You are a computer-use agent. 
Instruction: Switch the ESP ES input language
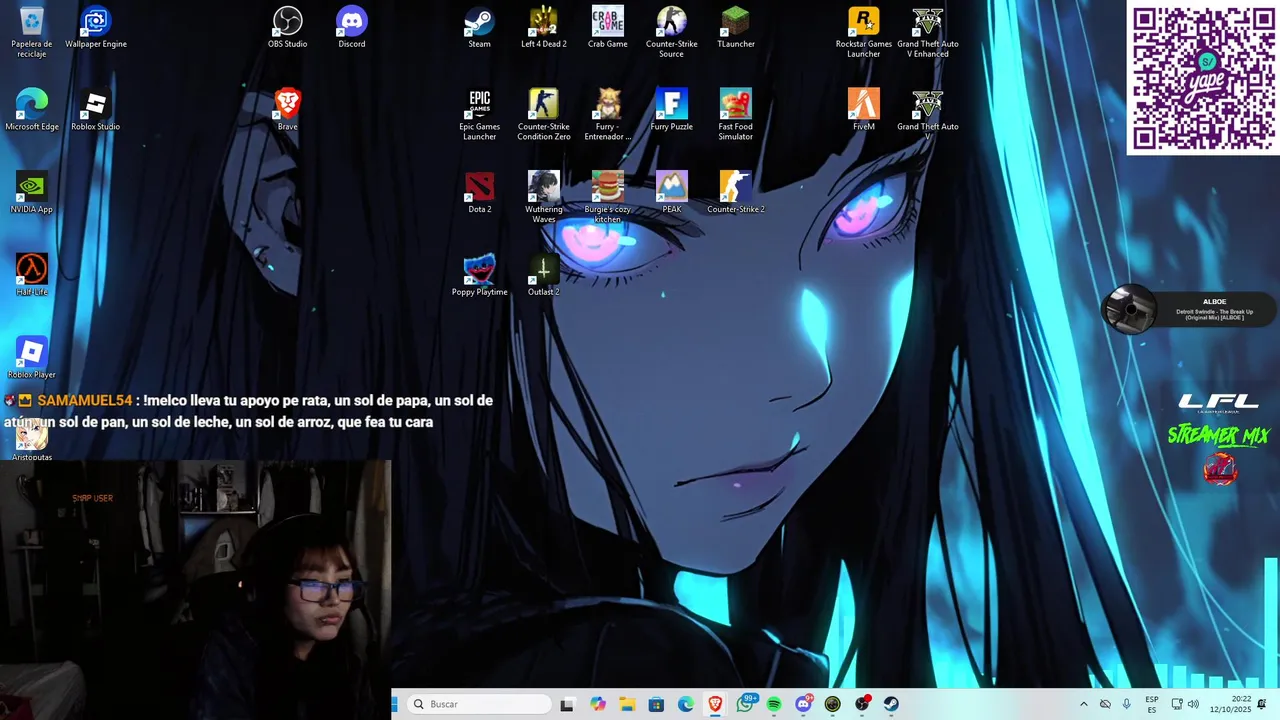tap(1152, 704)
